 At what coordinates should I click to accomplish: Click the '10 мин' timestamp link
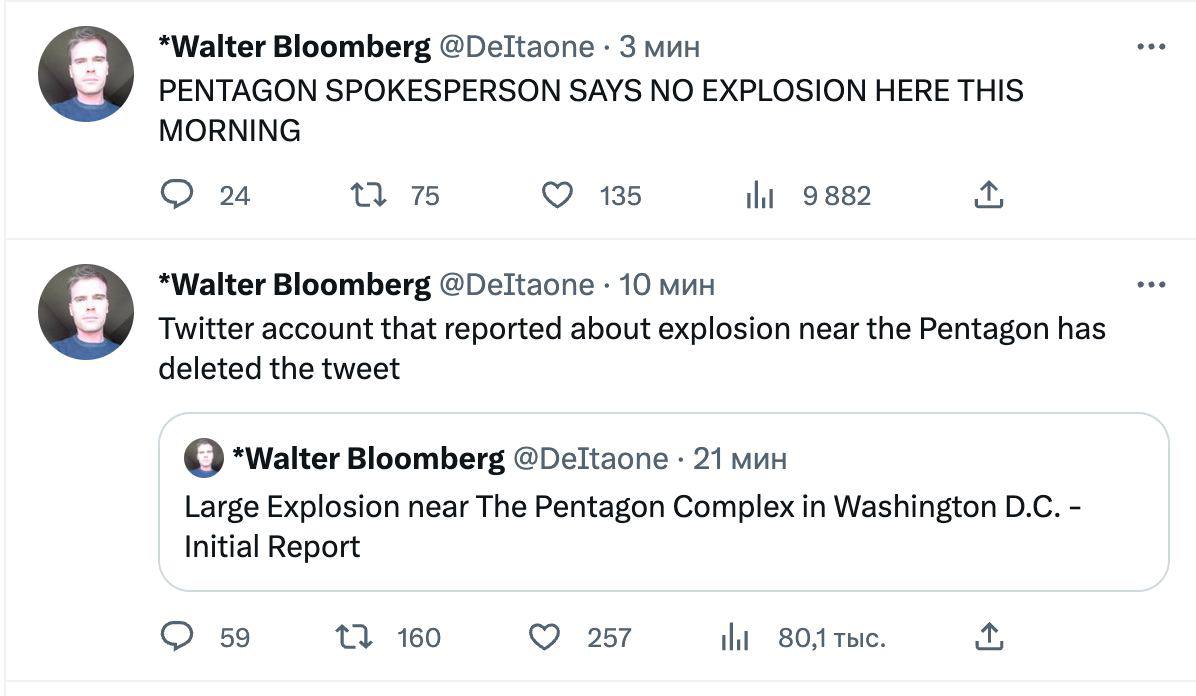tap(667, 285)
